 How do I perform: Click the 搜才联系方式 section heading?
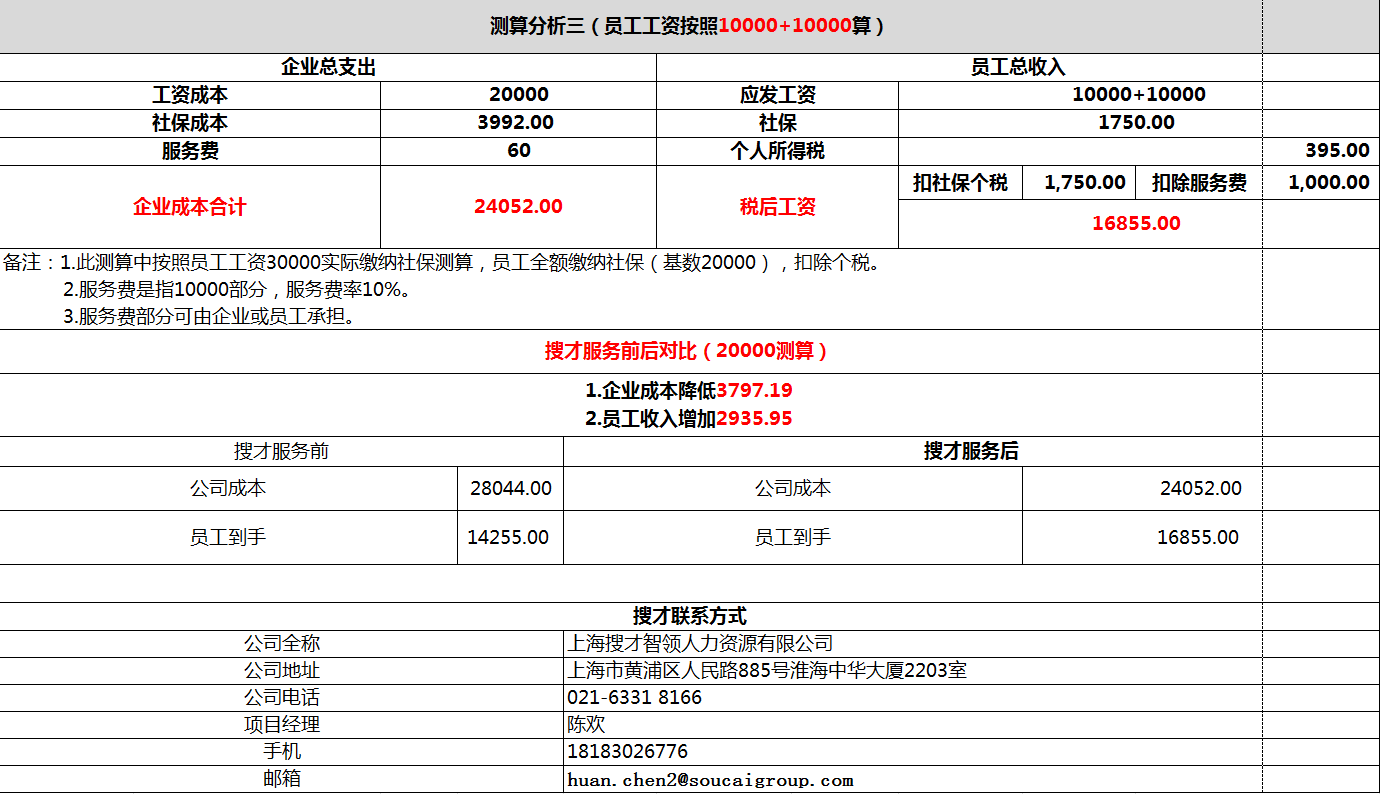pos(690,616)
